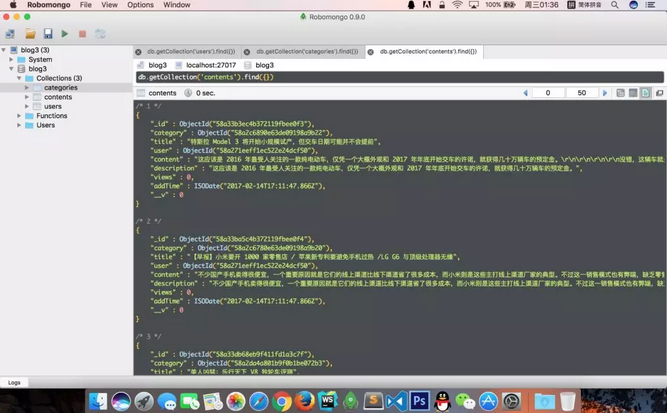
Task: Collapse the Collections (3) folder
Action: tap(19, 78)
